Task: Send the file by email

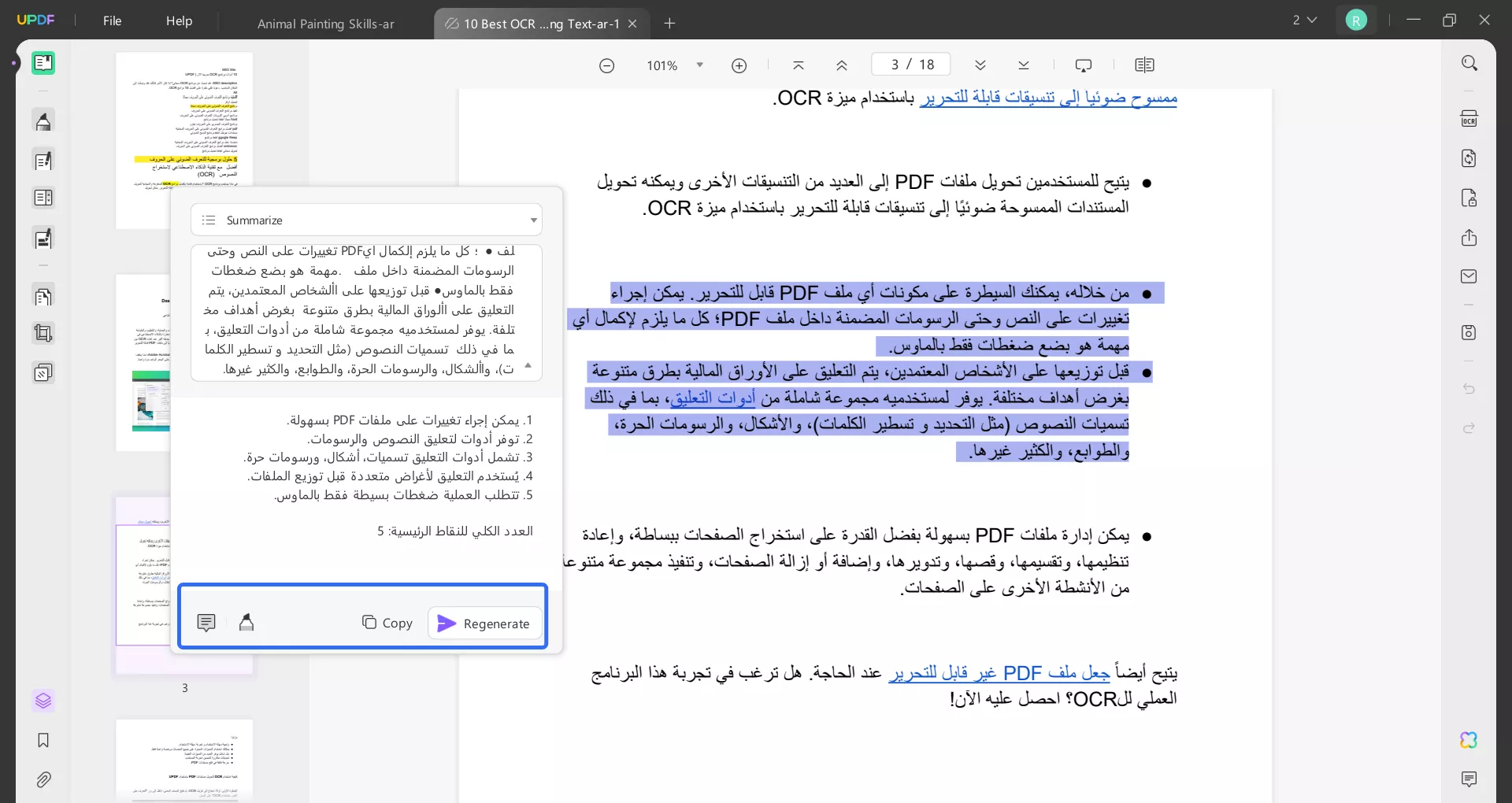Action: coord(1469,276)
